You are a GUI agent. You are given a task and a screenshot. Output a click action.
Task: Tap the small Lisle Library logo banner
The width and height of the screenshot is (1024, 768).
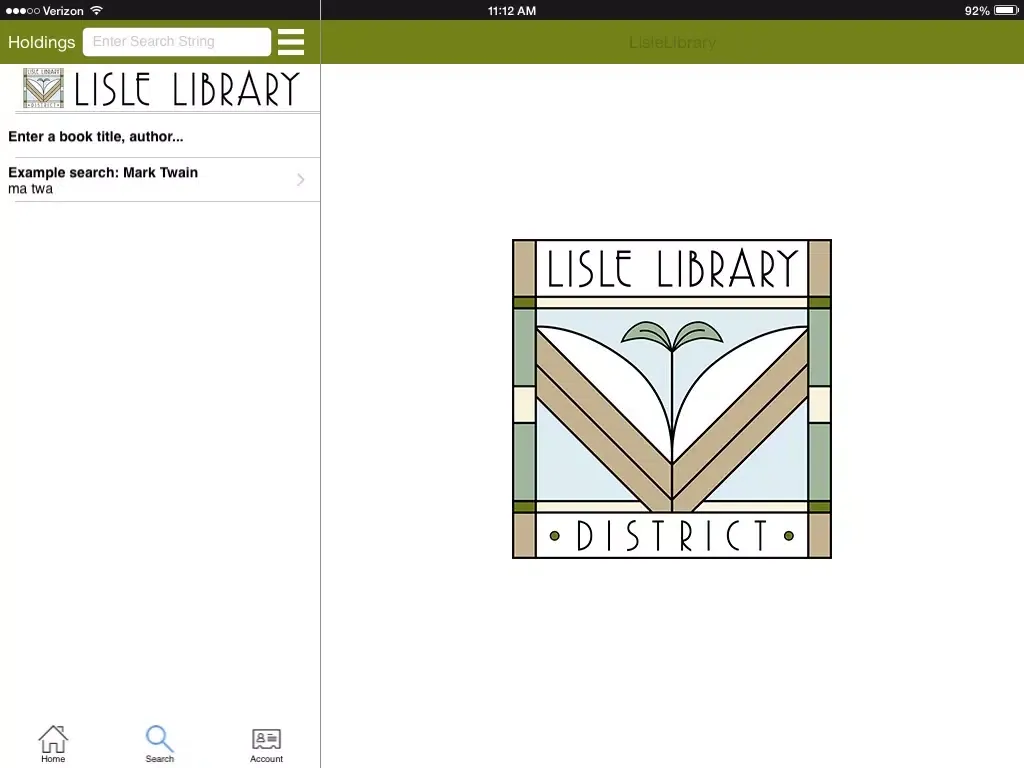[x=161, y=88]
